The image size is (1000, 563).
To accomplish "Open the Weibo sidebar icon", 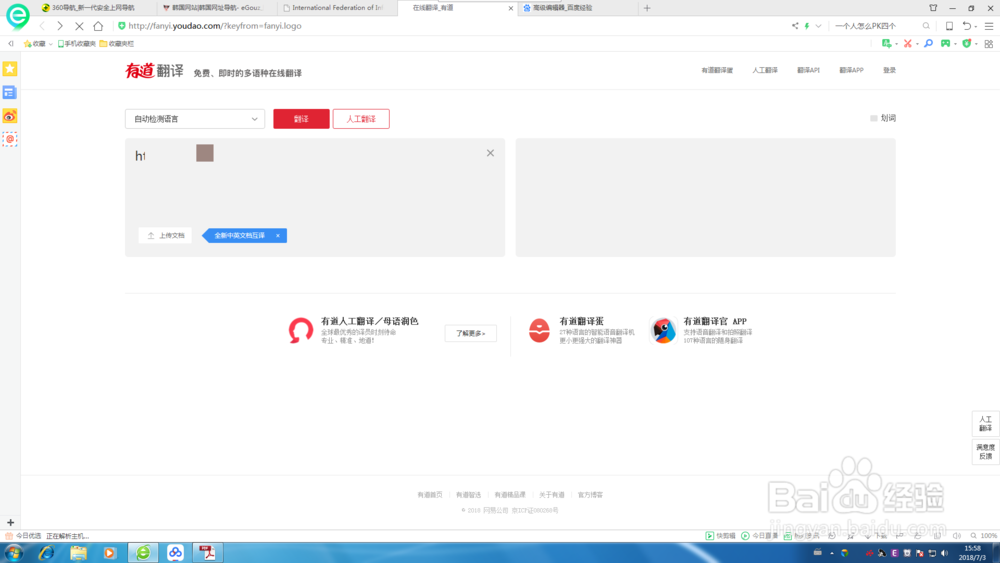I will [x=10, y=116].
